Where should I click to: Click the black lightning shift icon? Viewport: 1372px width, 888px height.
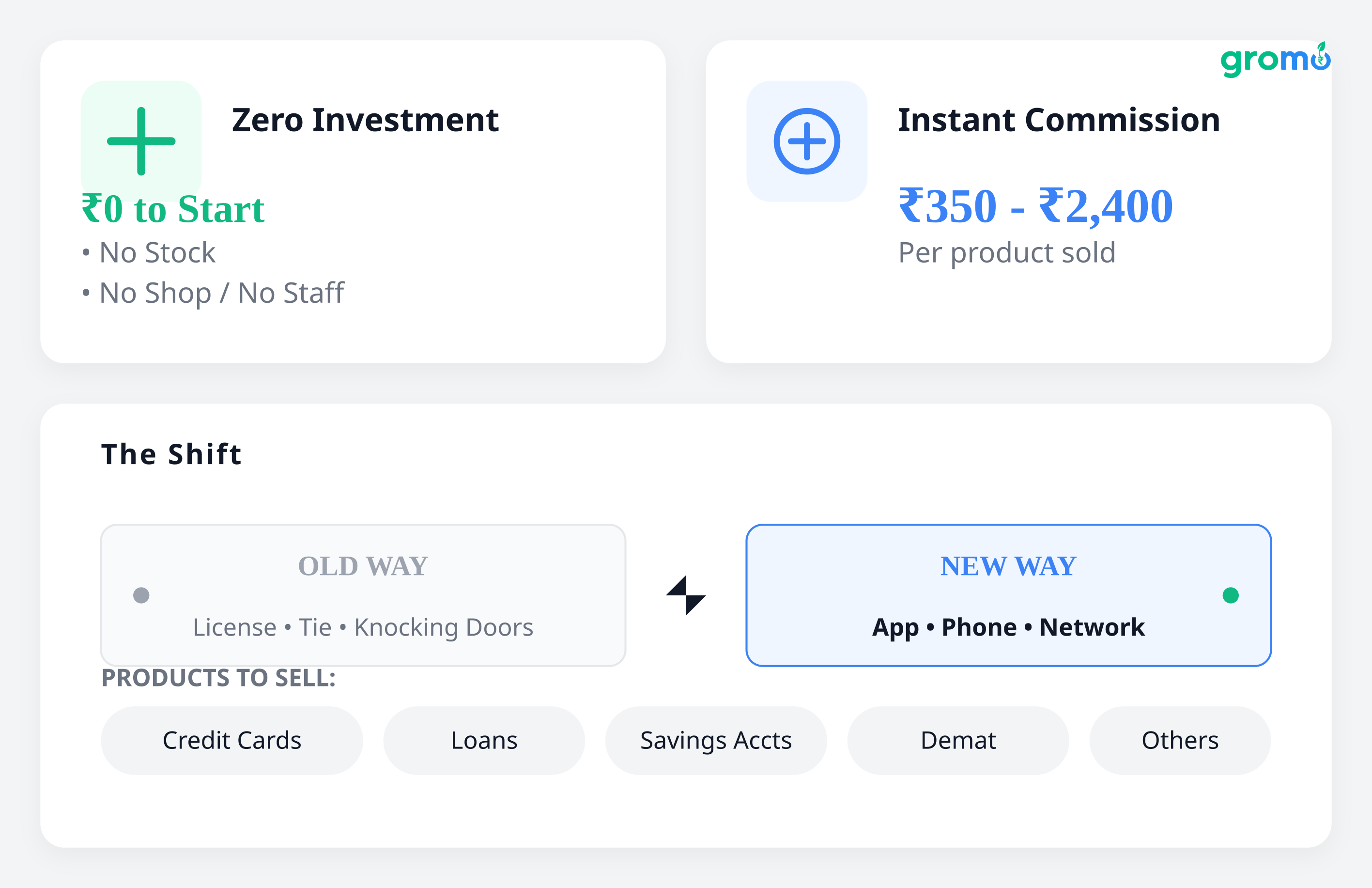tap(686, 595)
